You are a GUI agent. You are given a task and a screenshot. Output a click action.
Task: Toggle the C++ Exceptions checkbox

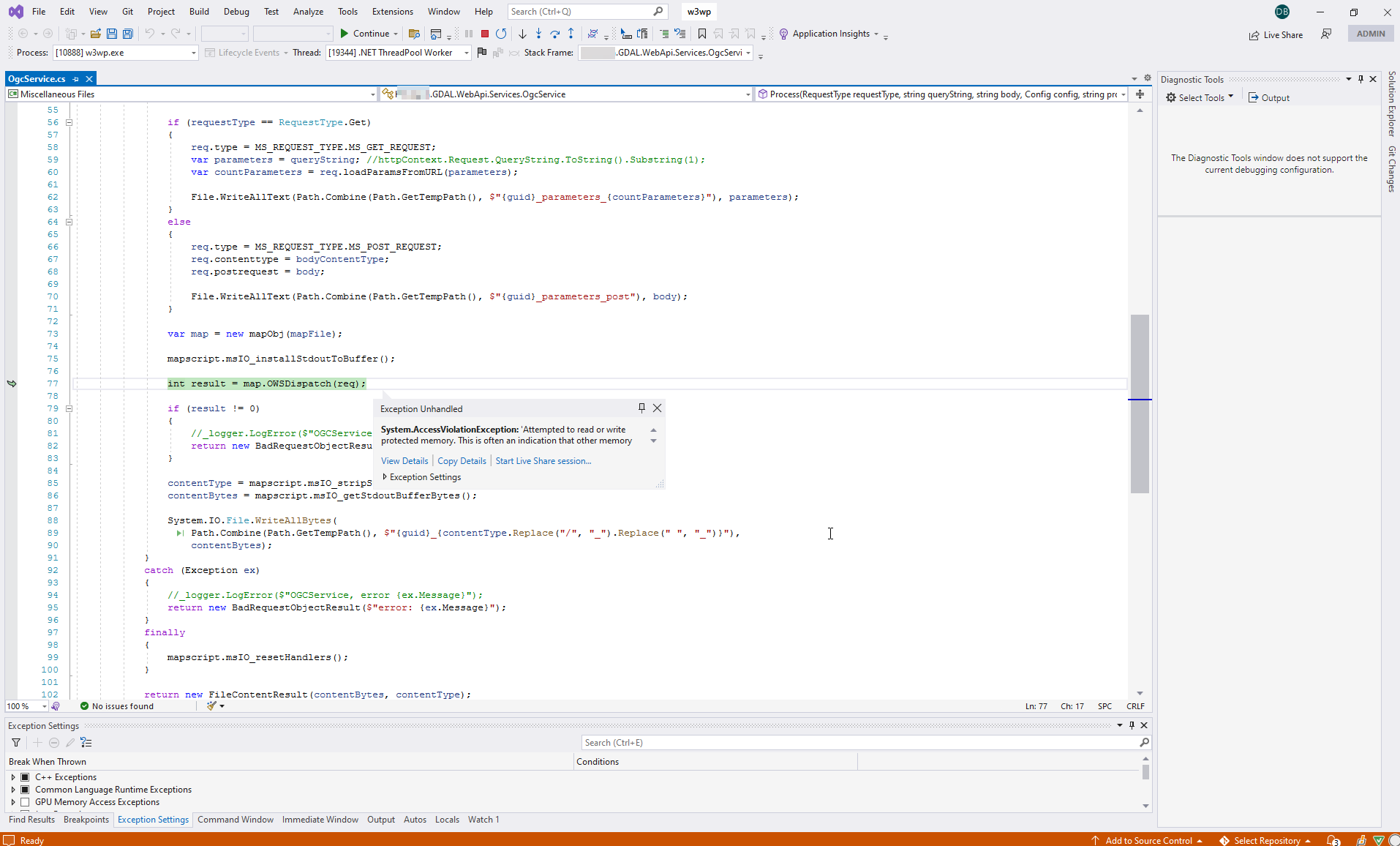coord(25,777)
